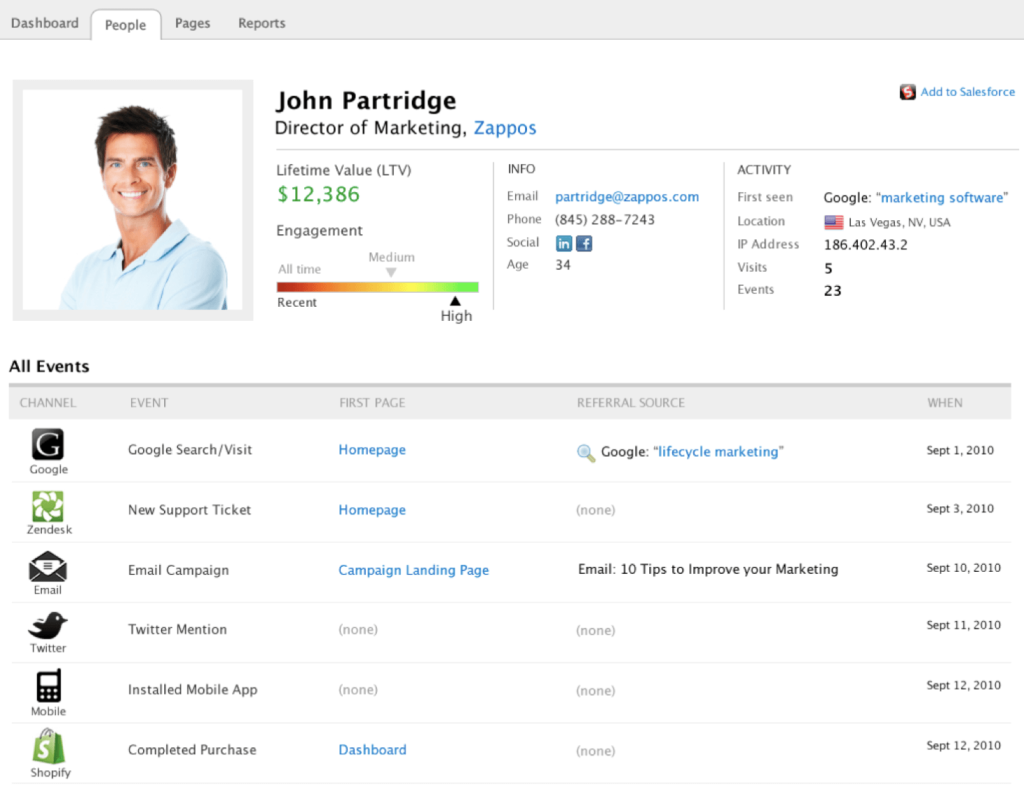Go to the Pages tab
Viewport: 1024px width, 785px height.
click(192, 23)
